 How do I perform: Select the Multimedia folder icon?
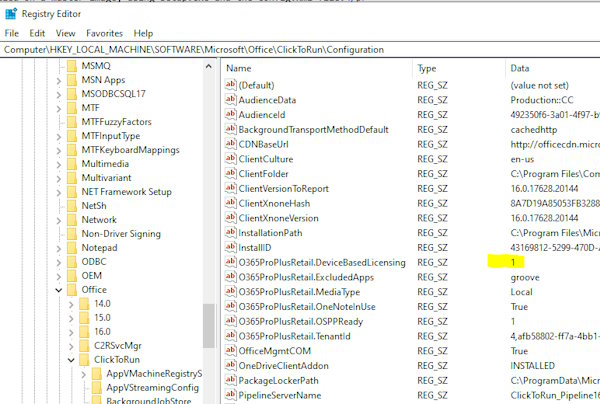coord(72,164)
